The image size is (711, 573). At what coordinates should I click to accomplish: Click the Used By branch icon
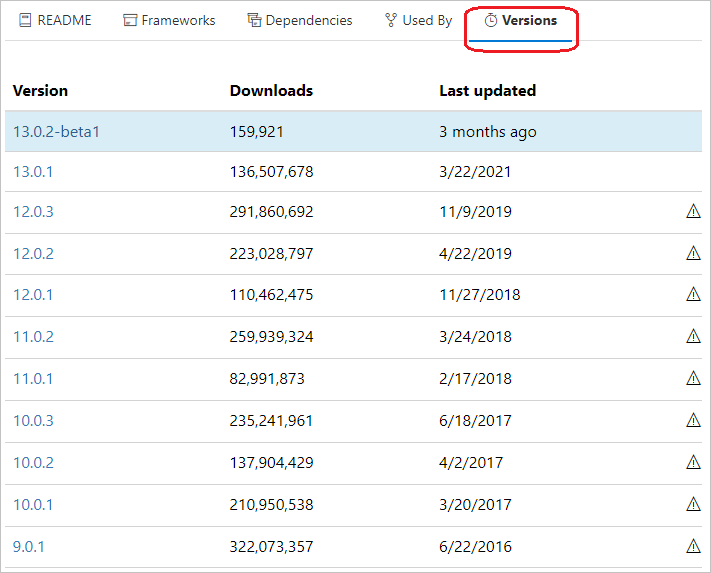tap(390, 20)
